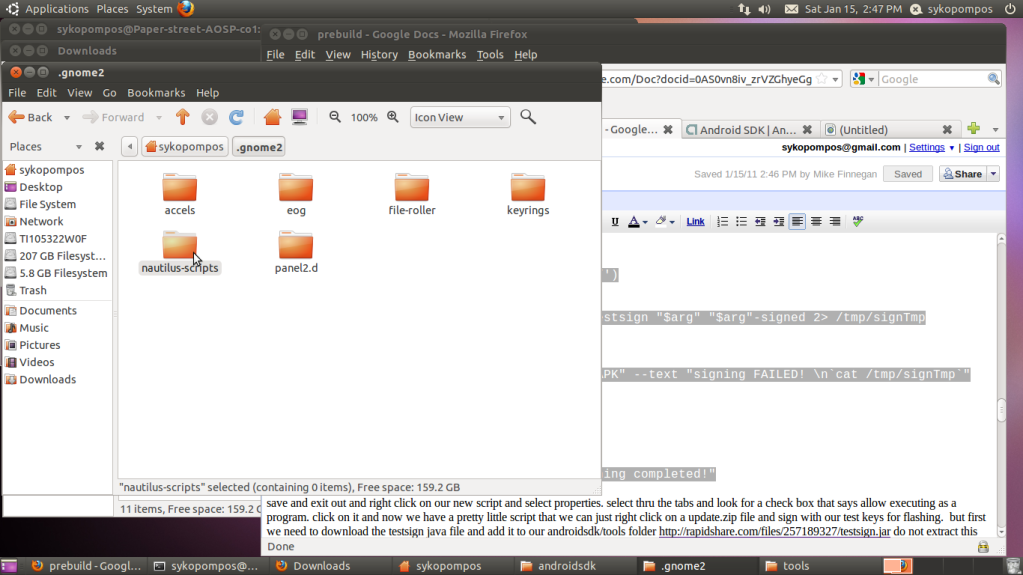
Task: Open the volume control in top panel
Action: (x=765, y=9)
